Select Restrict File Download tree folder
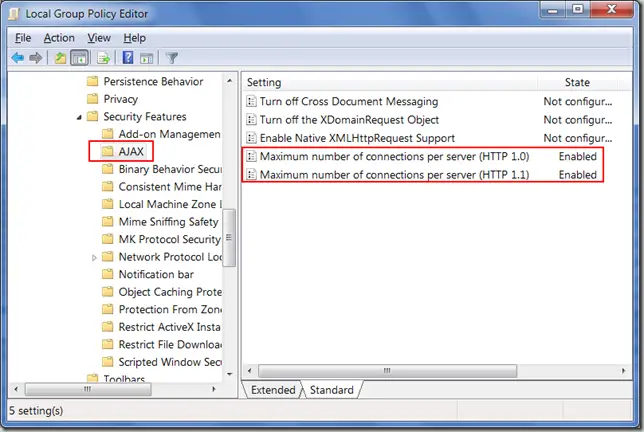The width and height of the screenshot is (644, 432). click(x=170, y=345)
